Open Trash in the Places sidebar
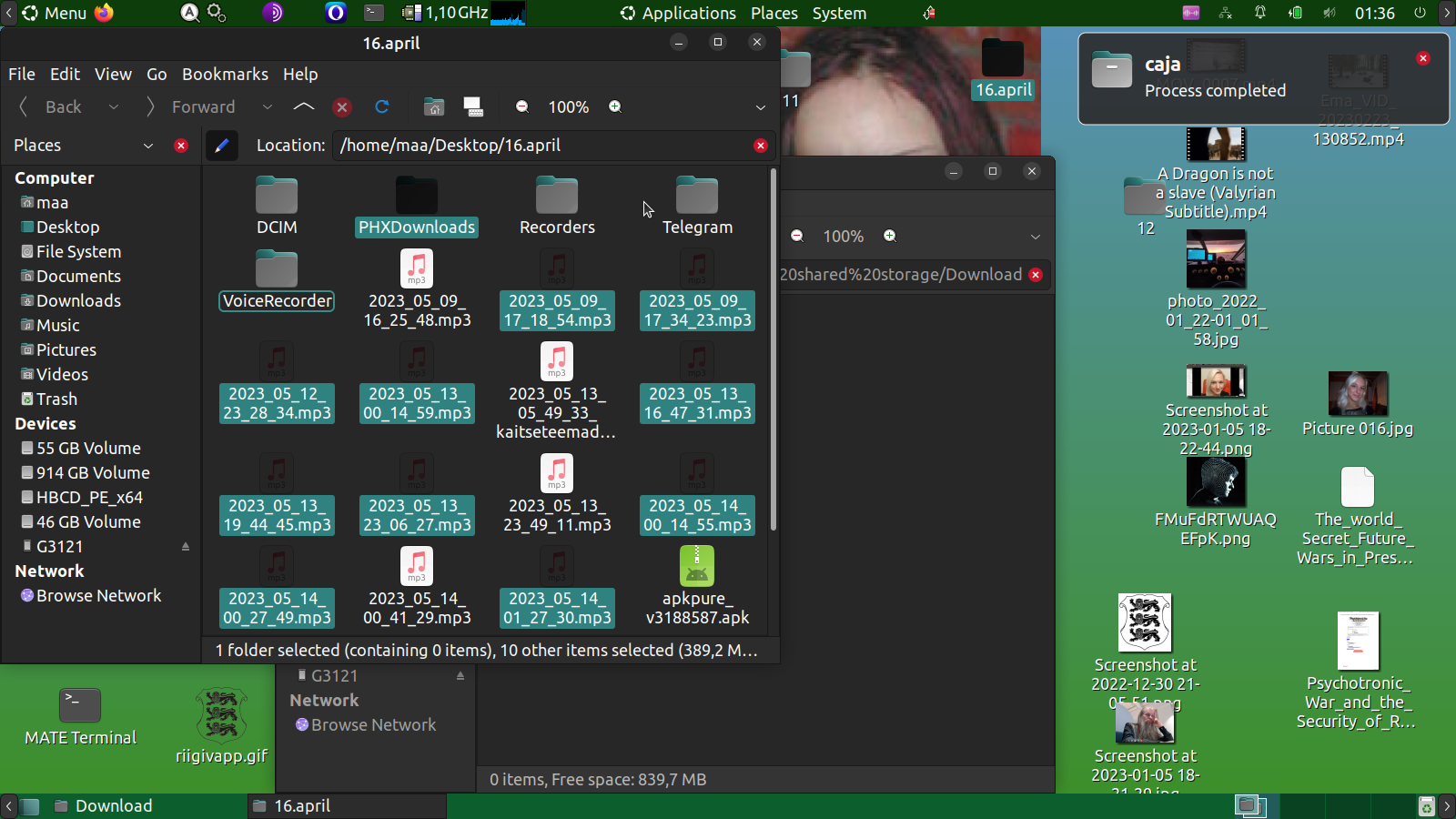The height and width of the screenshot is (819, 1456). pyautogui.click(x=56, y=399)
